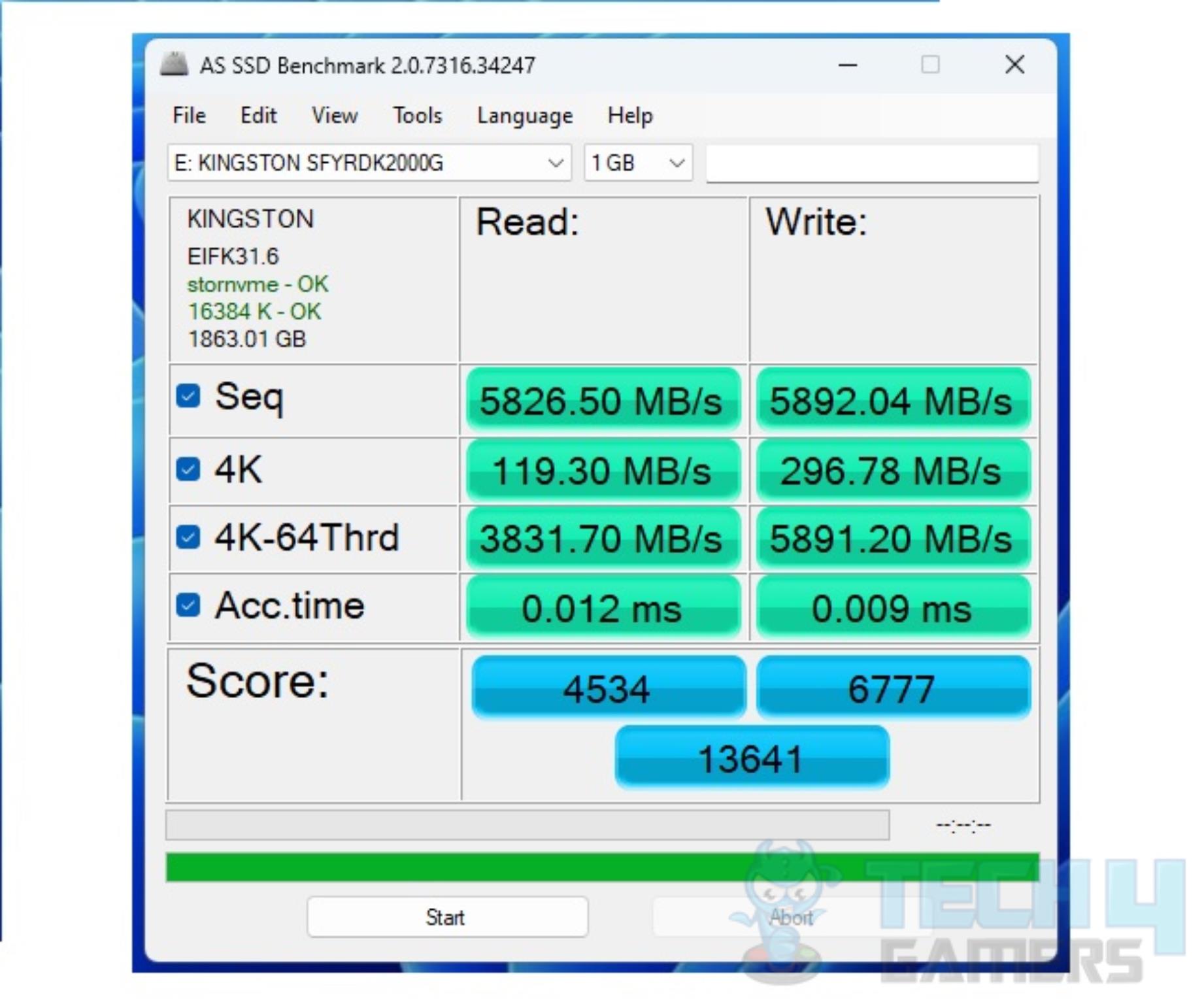Open the File menu
The image size is (1204, 1004).
189,116
